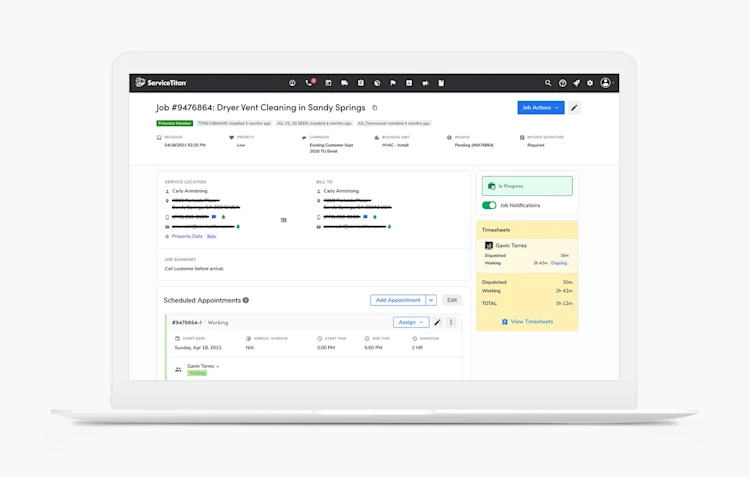Image resolution: width=750 pixels, height=477 pixels.
Task: Click the TOTAL 3h 12m row in Timesheets
Action: point(527,303)
